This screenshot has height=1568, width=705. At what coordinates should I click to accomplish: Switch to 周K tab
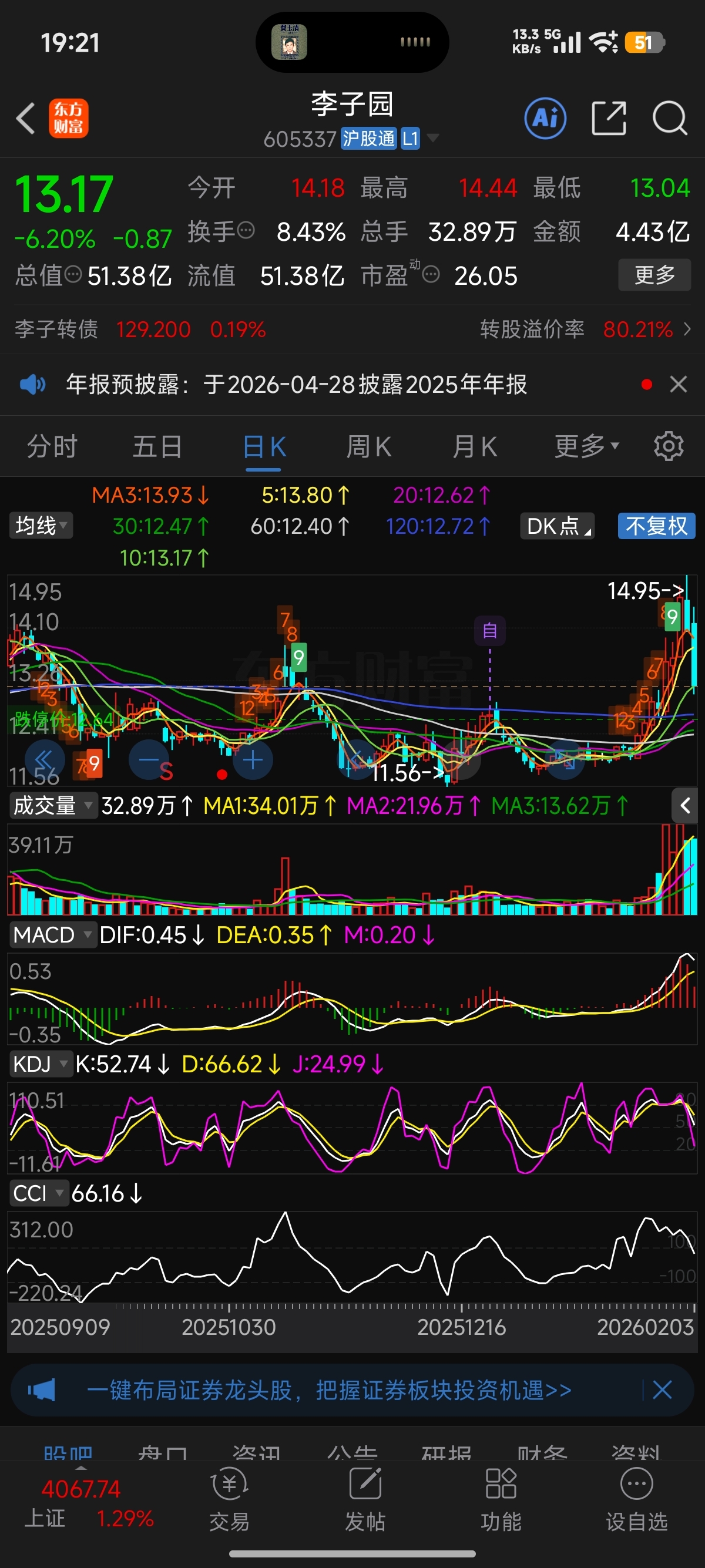(368, 446)
